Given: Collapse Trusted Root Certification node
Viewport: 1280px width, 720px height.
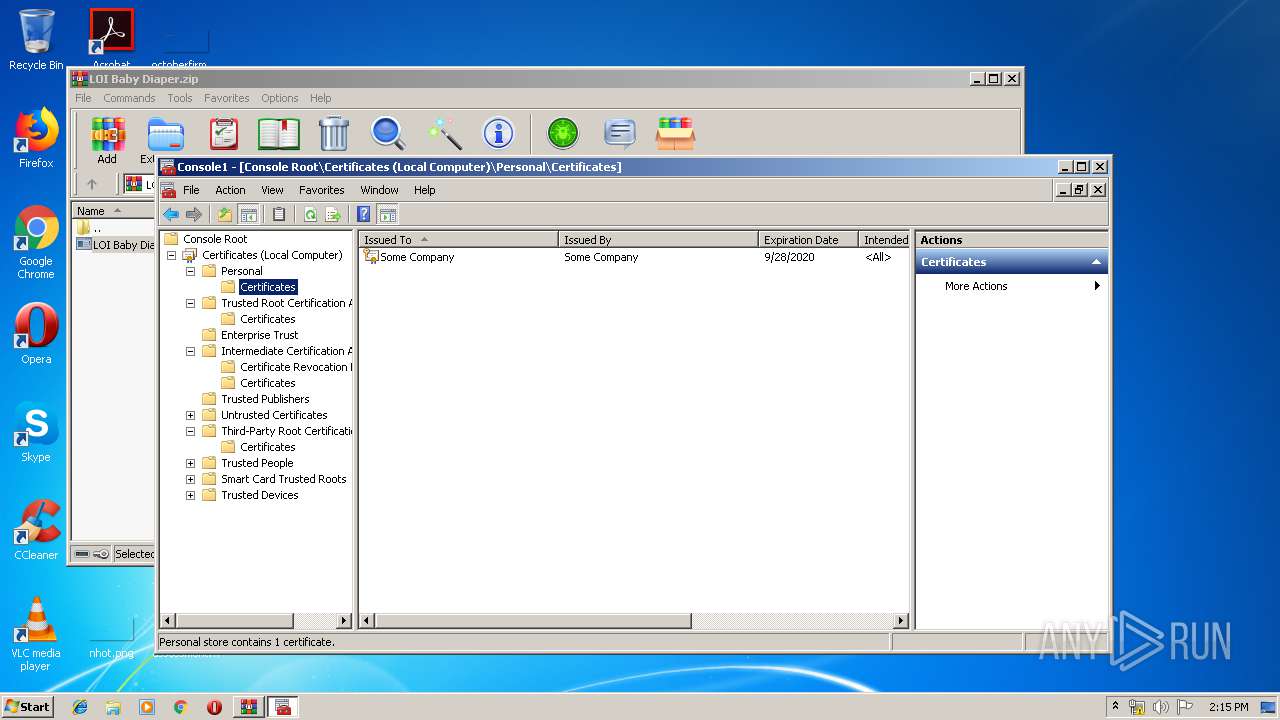Looking at the screenshot, I should click(x=190, y=303).
